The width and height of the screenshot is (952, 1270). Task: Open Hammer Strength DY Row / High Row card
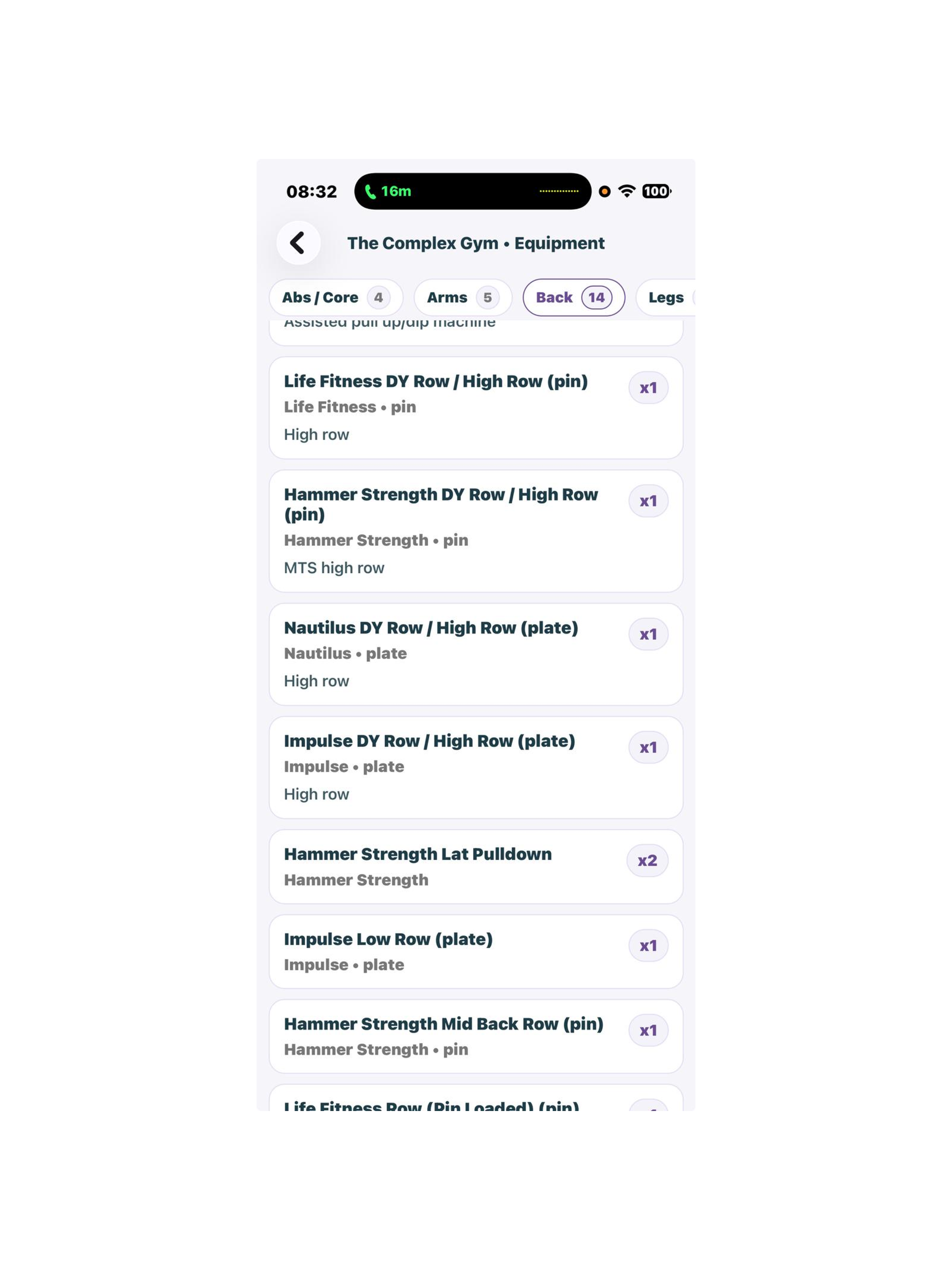(x=476, y=531)
